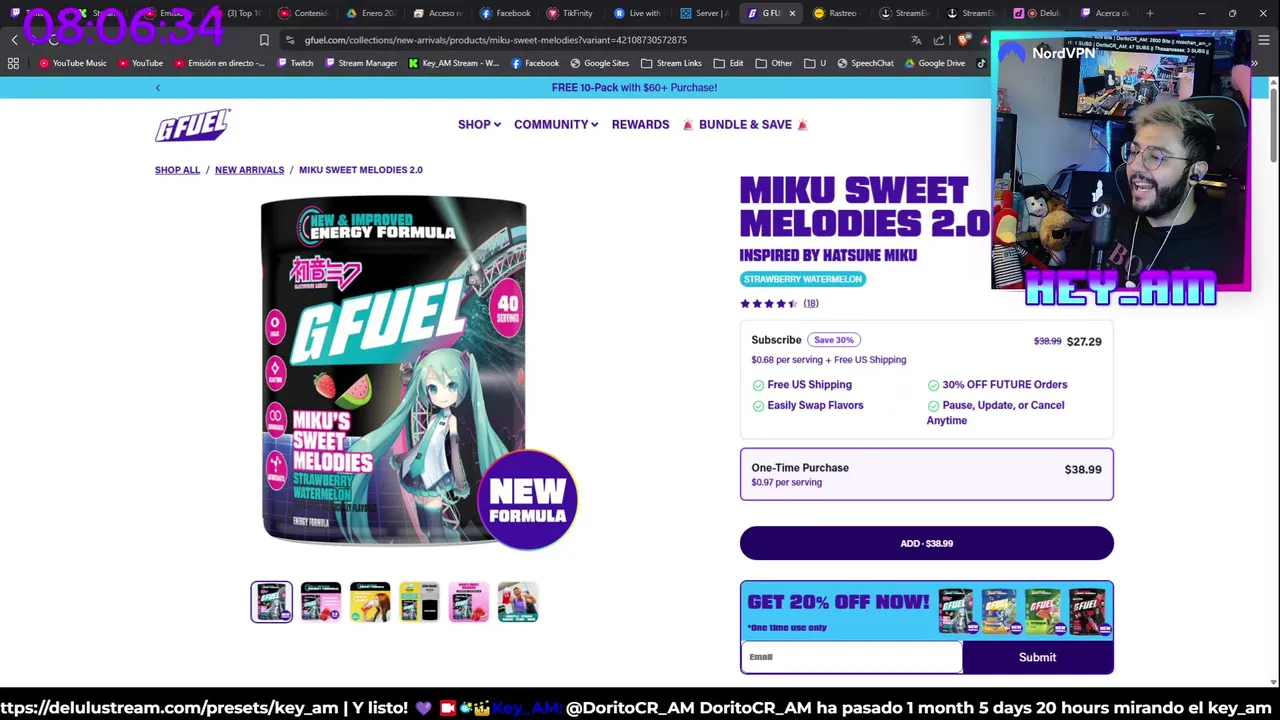Open Stream Links bookmark folder
The height and width of the screenshot is (720, 1280).
click(671, 63)
